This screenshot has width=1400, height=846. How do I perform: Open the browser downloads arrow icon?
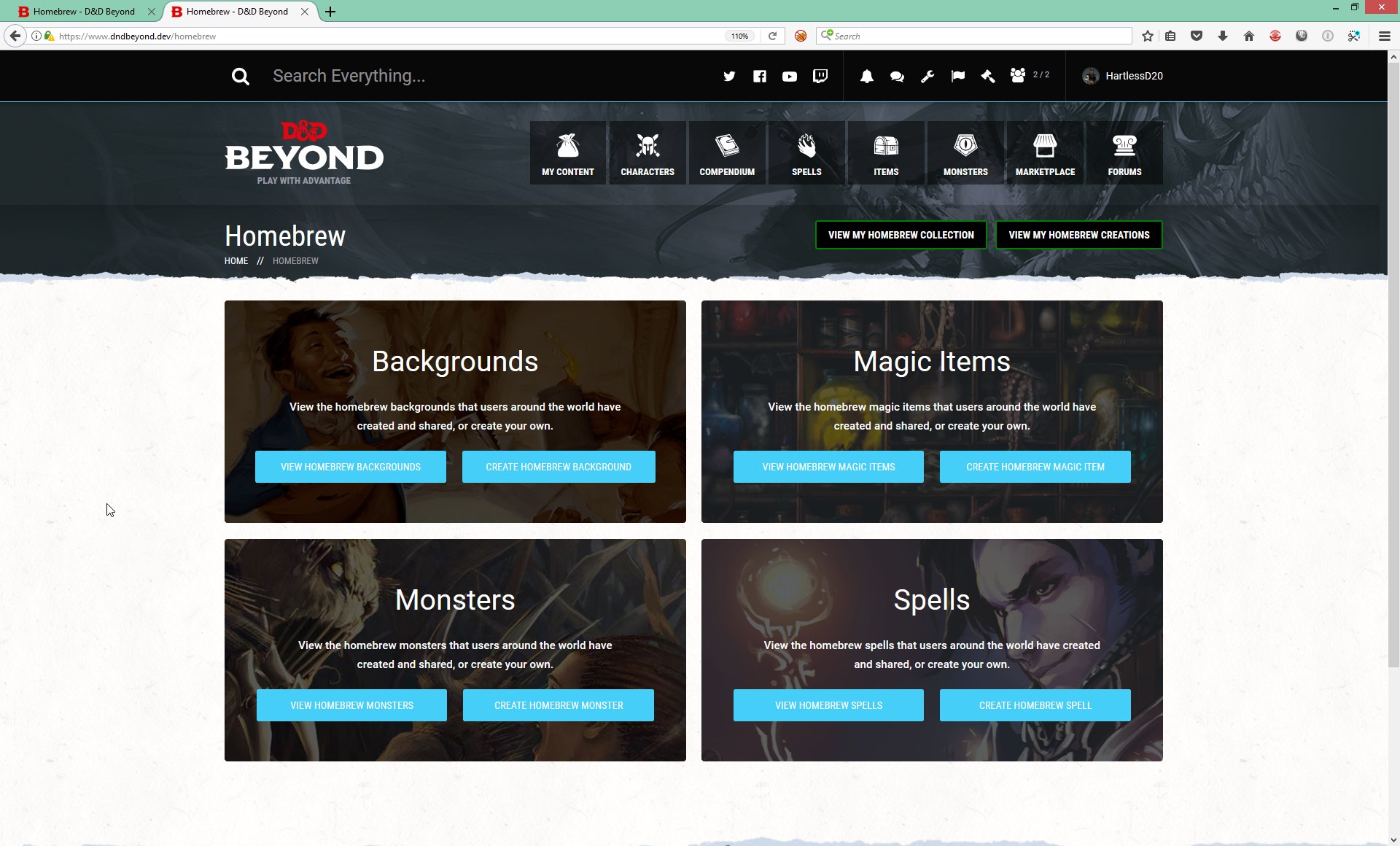[1223, 36]
